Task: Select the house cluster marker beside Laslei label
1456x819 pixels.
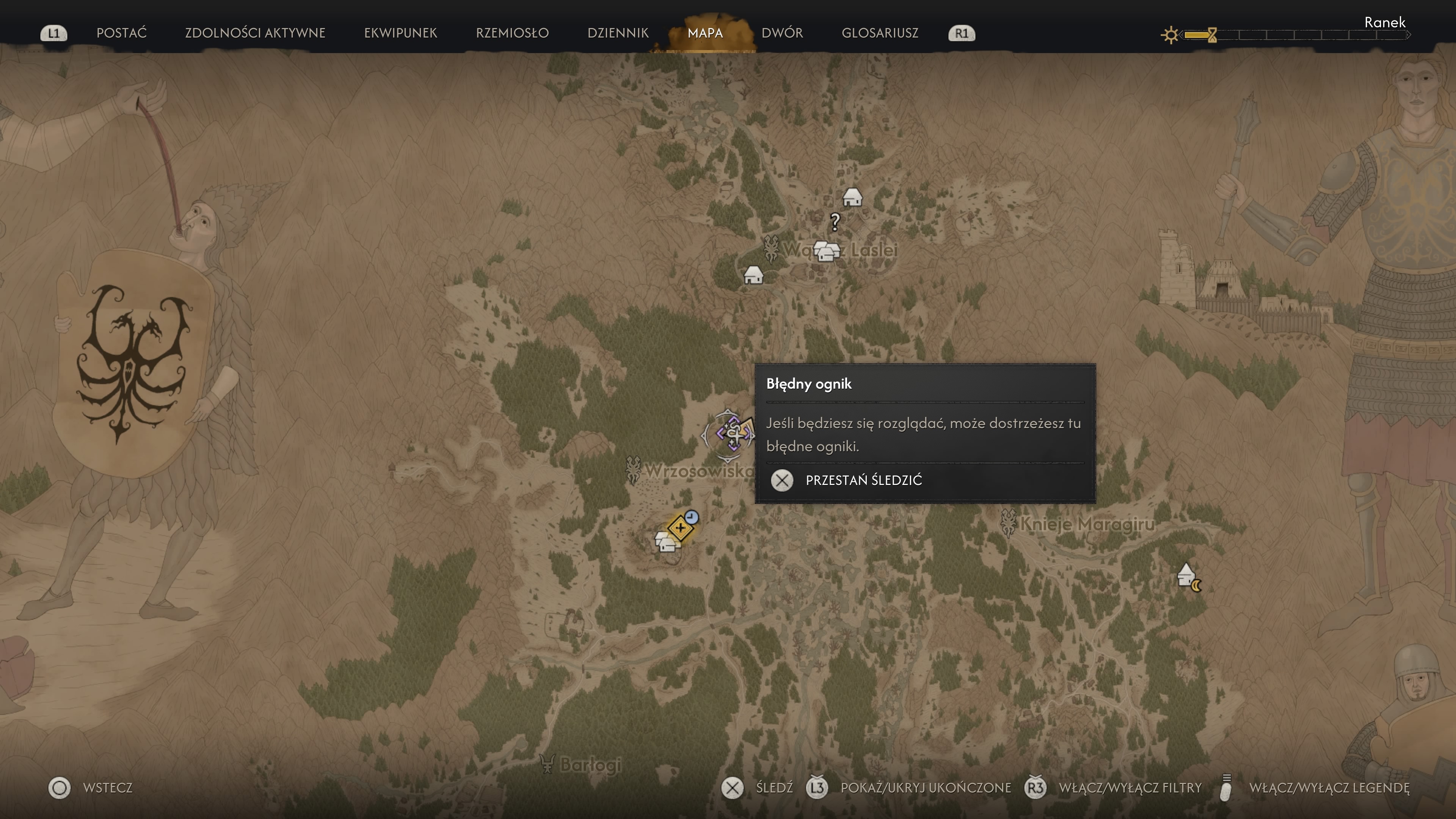Action: click(826, 251)
